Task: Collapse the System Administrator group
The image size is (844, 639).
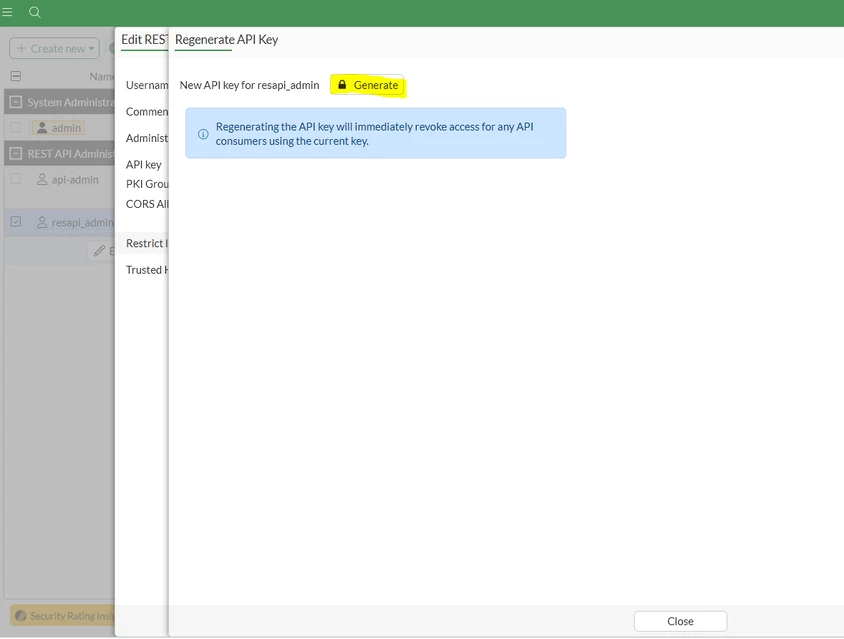Action: point(16,102)
